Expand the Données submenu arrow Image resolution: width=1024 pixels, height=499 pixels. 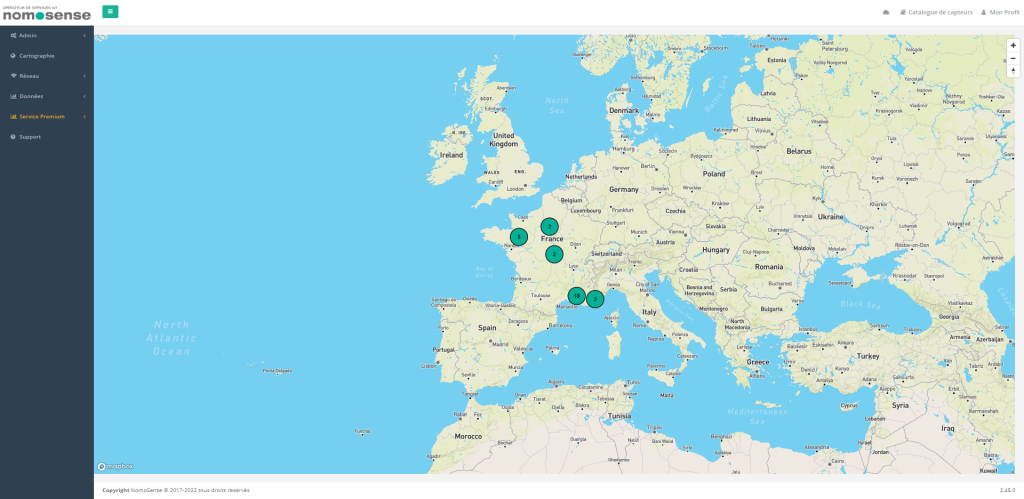(x=84, y=96)
